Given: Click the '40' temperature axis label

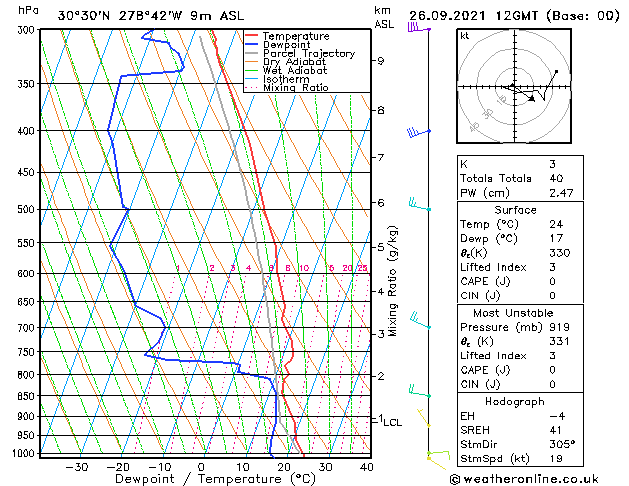Looking at the screenshot, I should coord(367,468).
